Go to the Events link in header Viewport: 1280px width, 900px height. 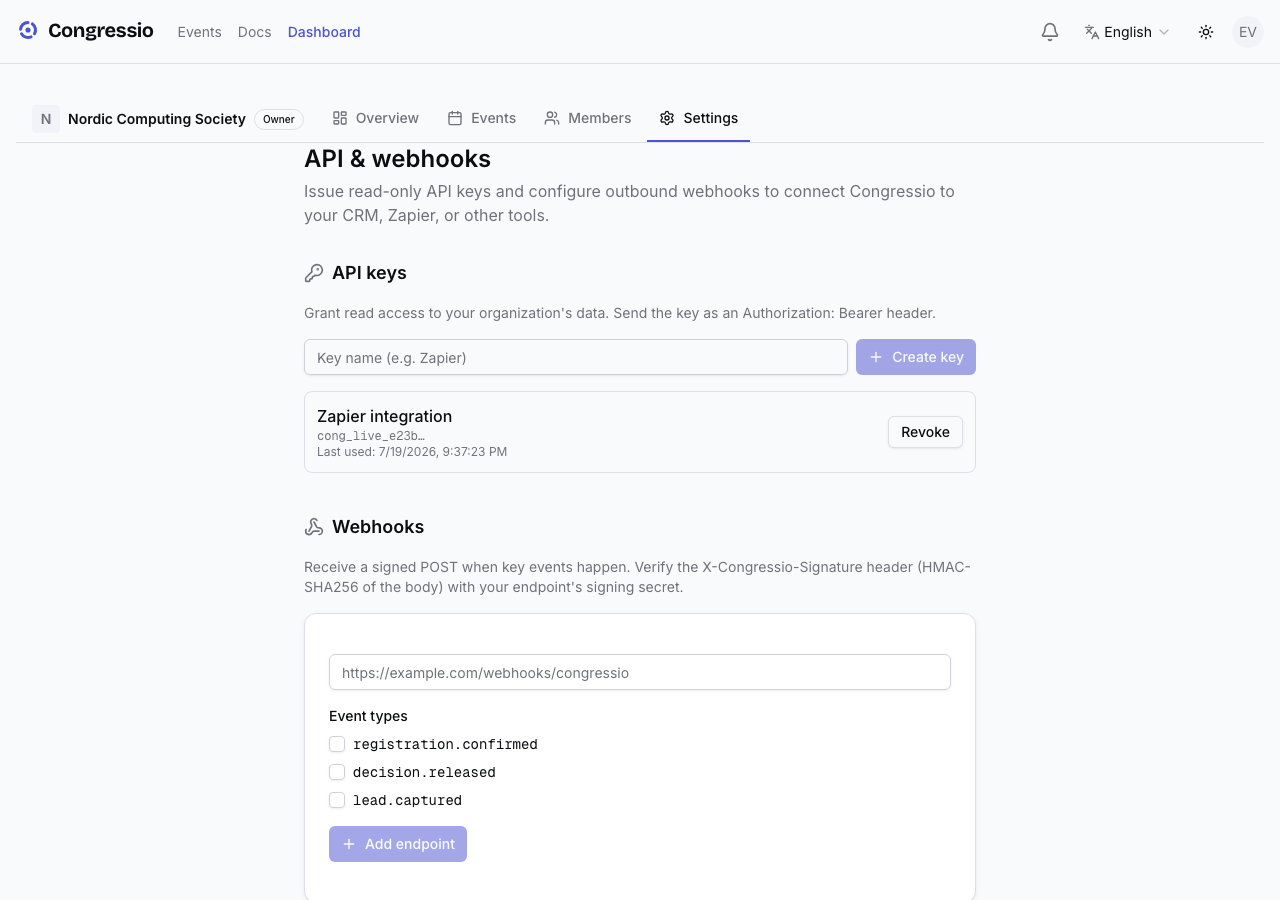[x=199, y=32]
